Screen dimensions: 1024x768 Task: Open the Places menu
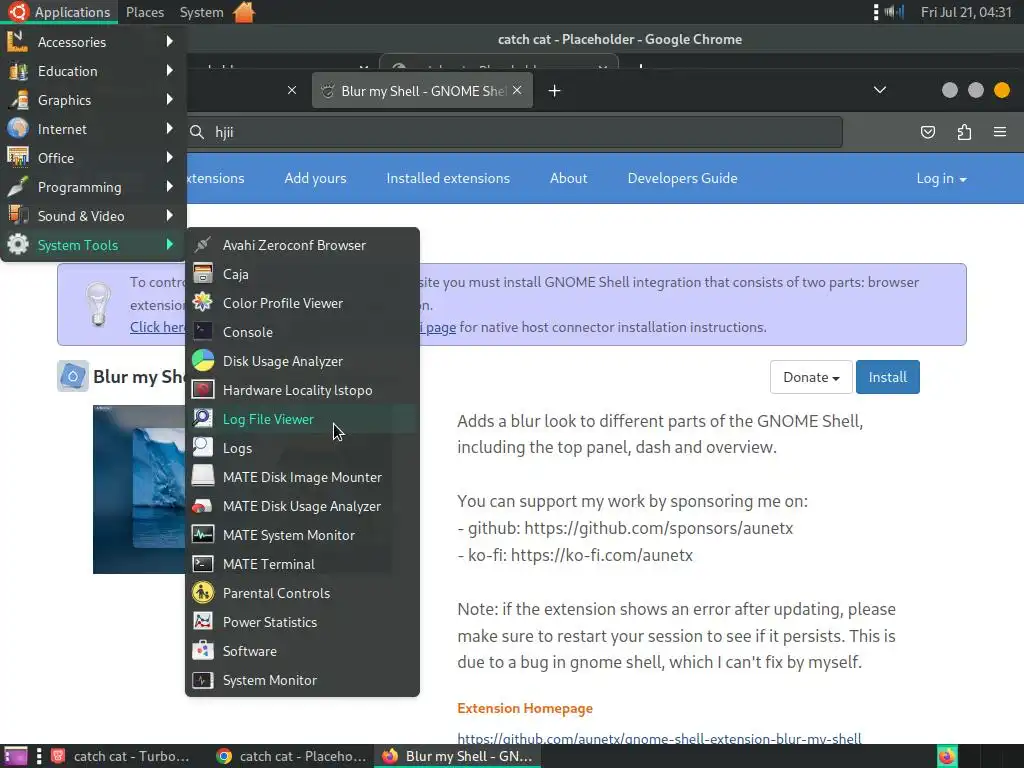tap(145, 12)
